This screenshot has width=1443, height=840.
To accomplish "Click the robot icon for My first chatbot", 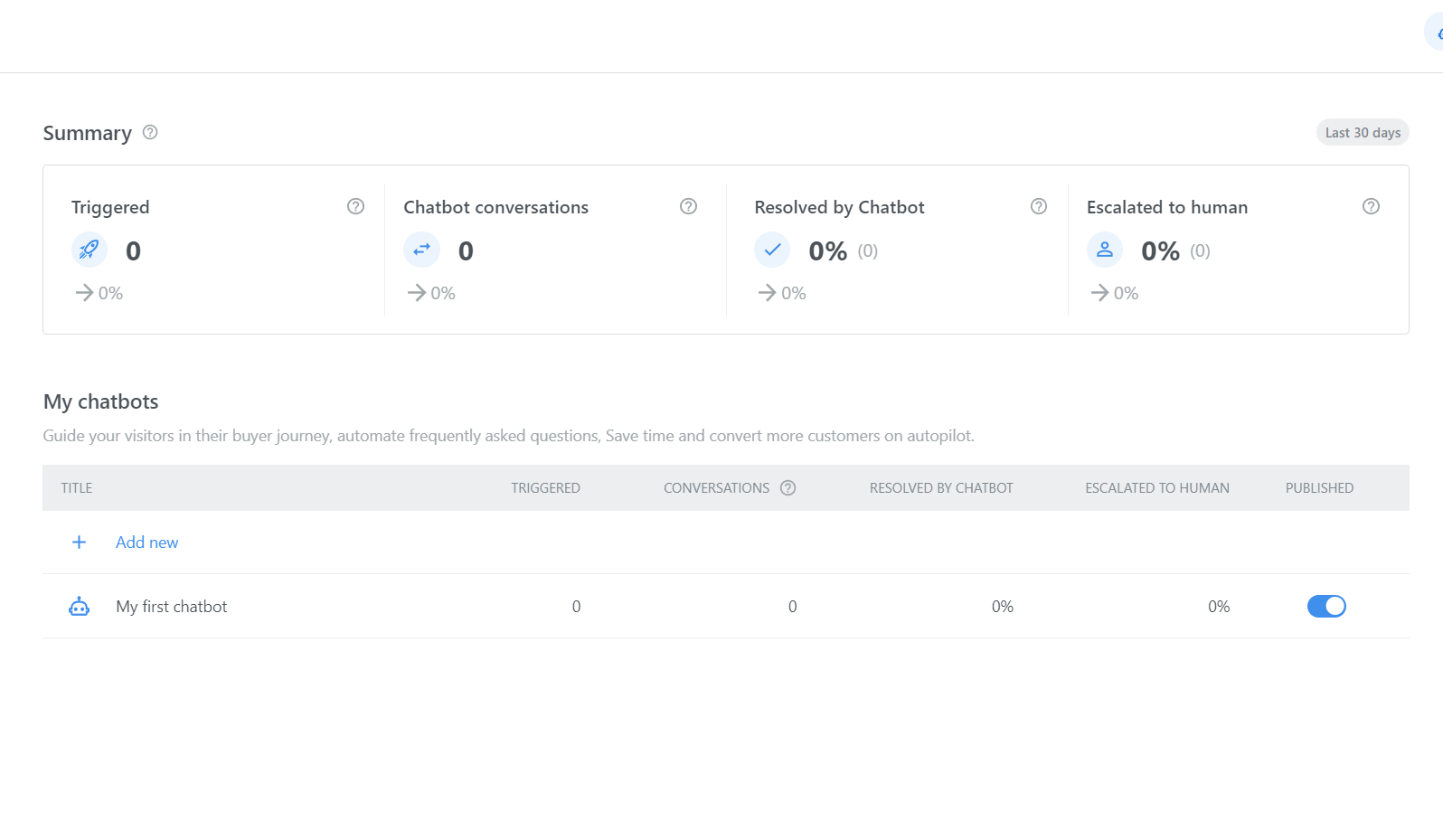I will [80, 607].
